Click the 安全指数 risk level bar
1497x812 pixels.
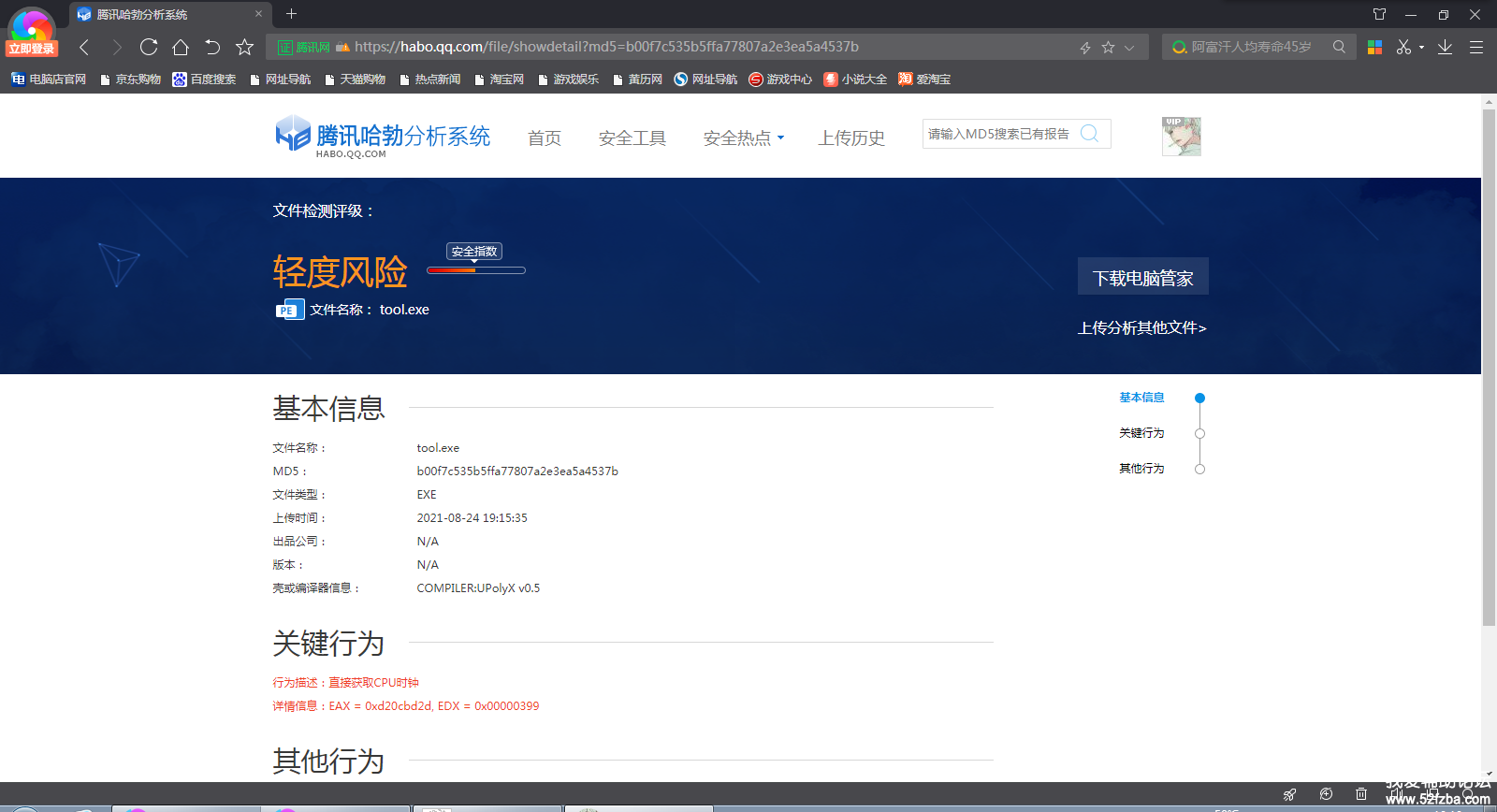tap(476, 270)
